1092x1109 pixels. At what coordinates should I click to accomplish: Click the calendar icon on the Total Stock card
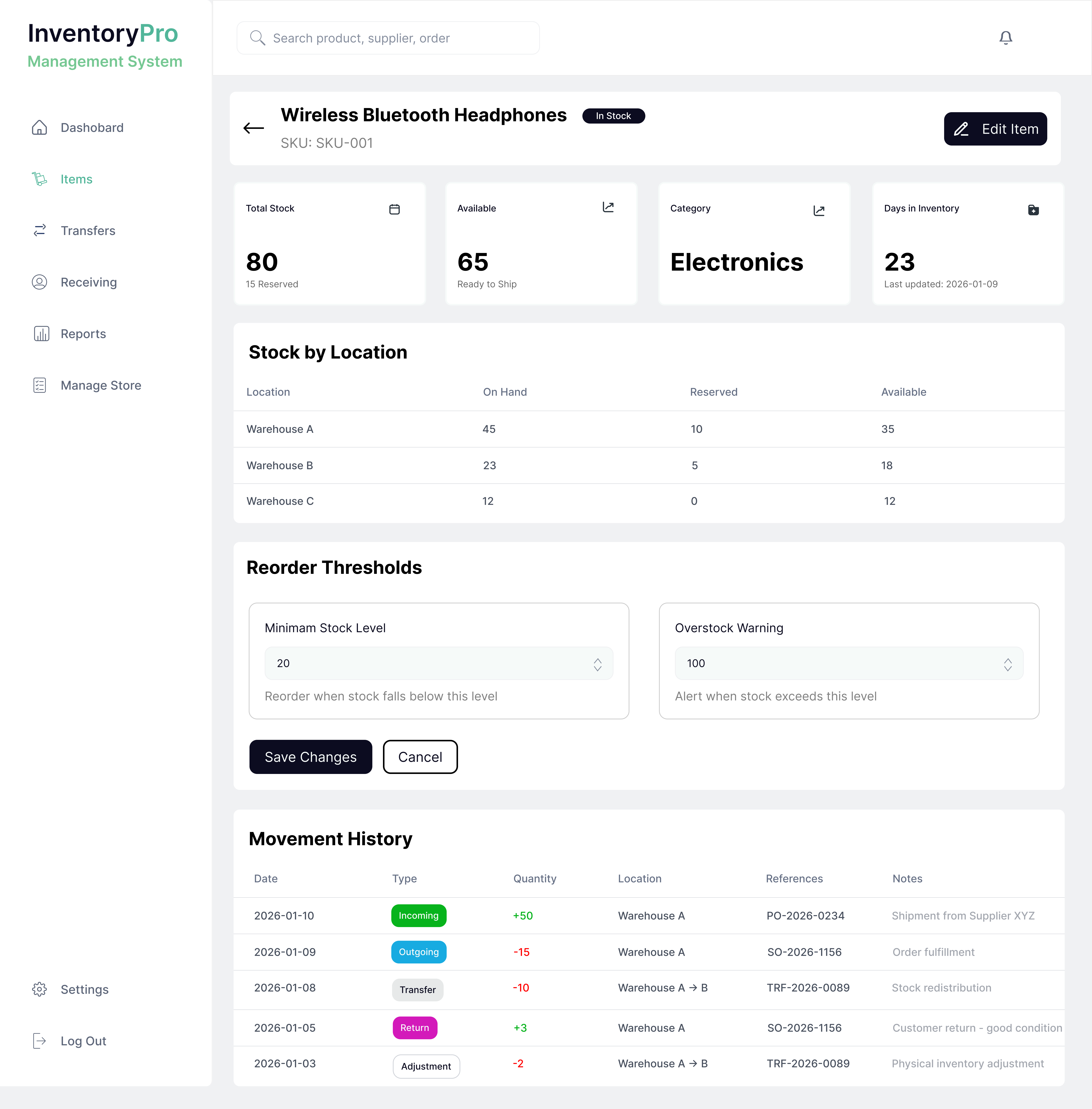[395, 209]
